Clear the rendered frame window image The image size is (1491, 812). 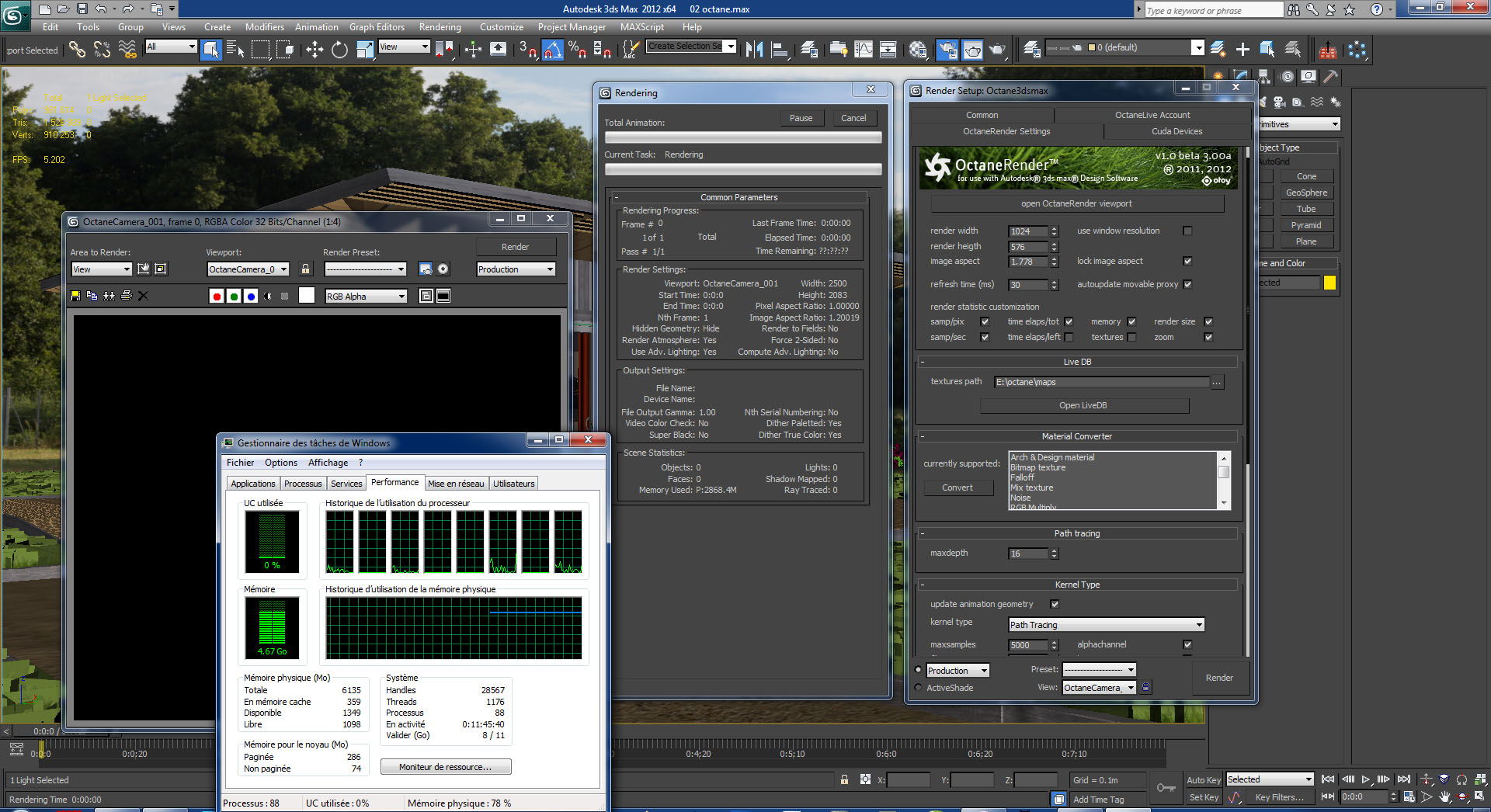pyautogui.click(x=143, y=296)
